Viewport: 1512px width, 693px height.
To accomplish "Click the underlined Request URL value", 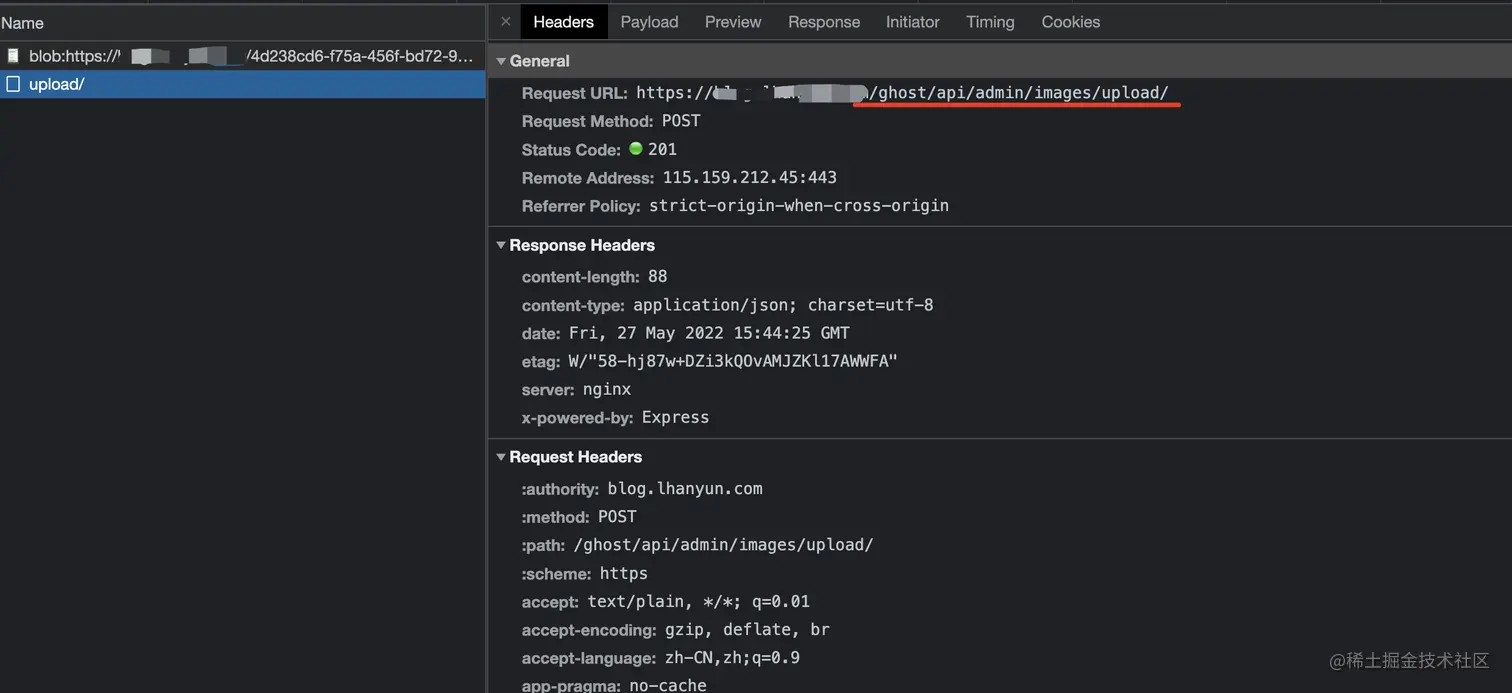I will click(1020, 93).
